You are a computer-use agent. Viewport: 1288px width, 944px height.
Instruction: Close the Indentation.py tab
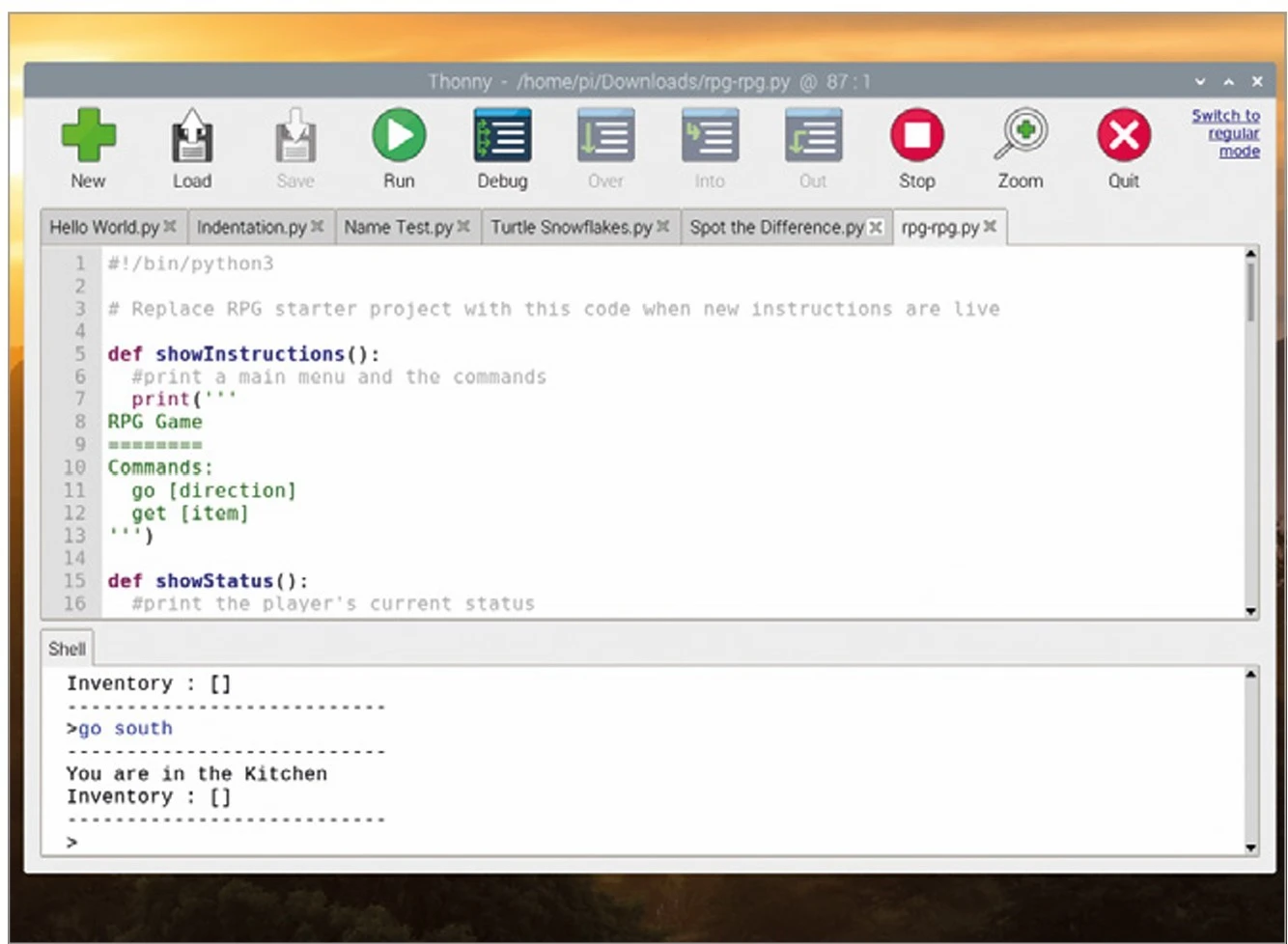[317, 227]
